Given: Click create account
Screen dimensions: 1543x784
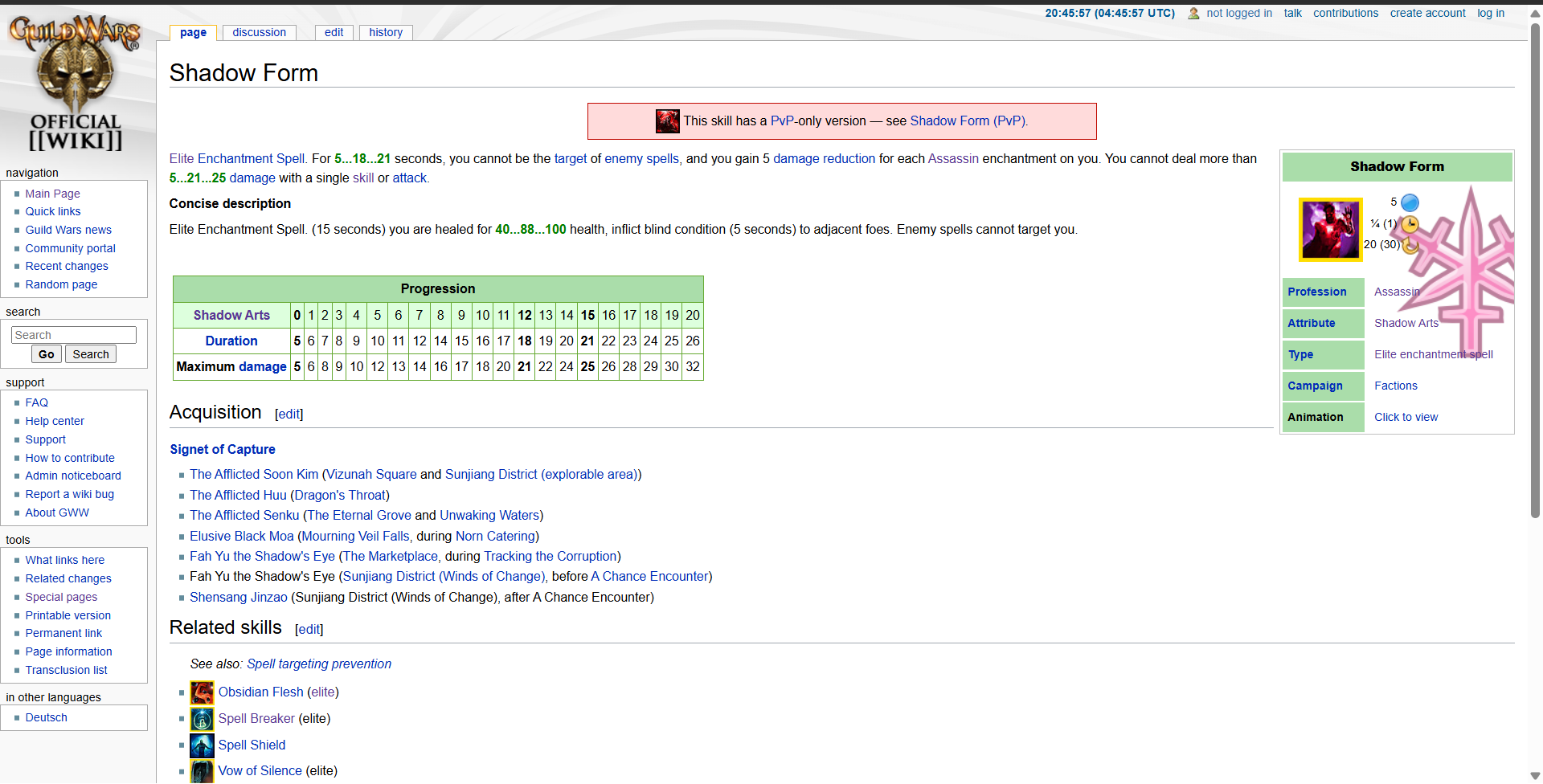Looking at the screenshot, I should click(x=1427, y=14).
